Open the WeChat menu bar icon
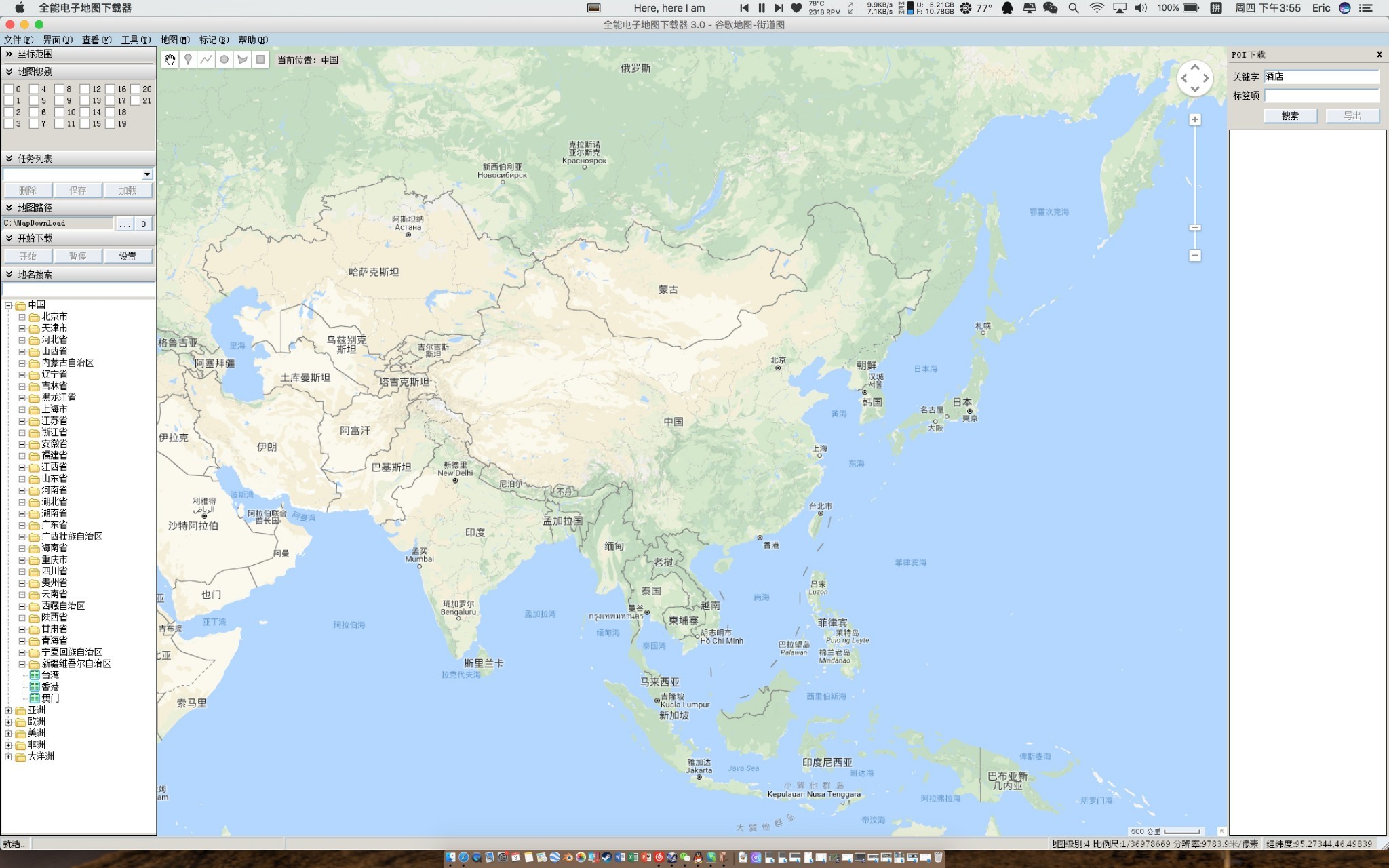The image size is (1389, 868). point(1050,8)
